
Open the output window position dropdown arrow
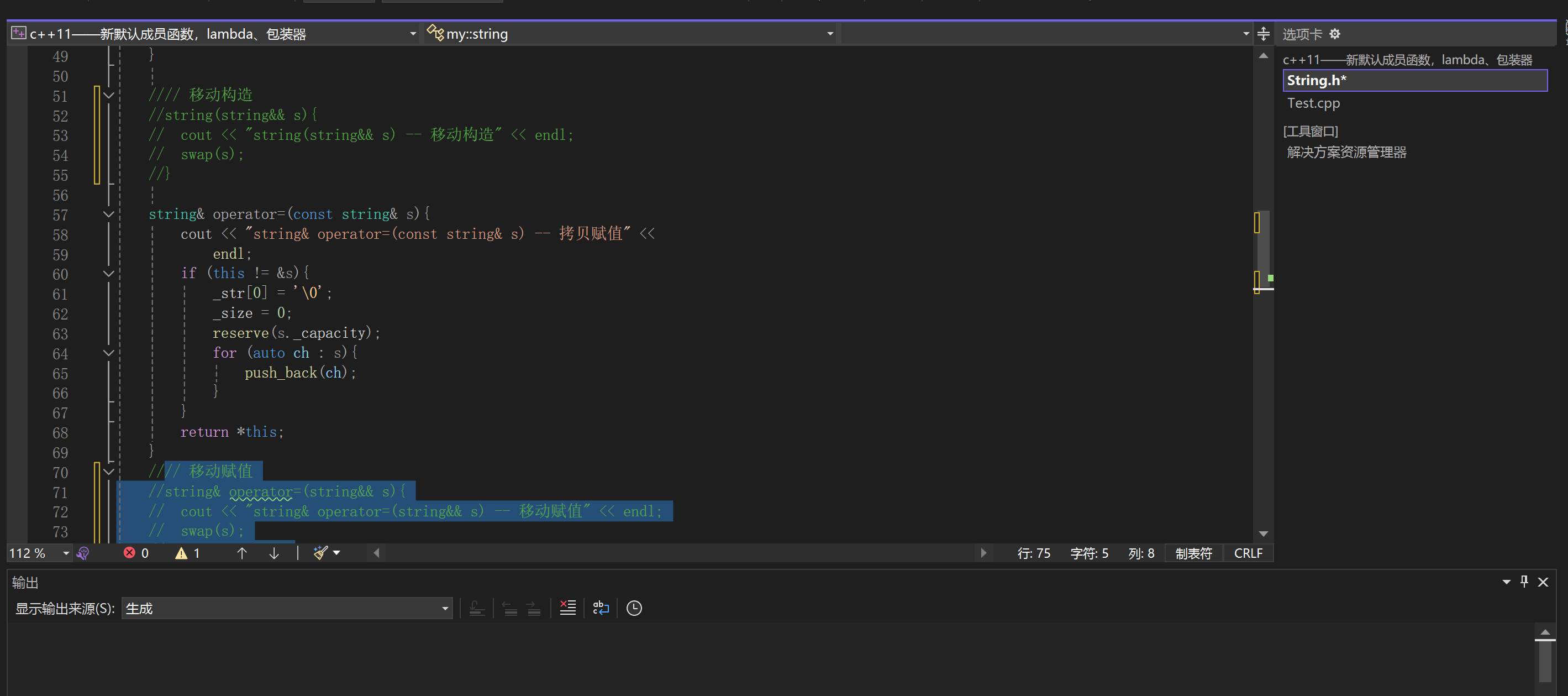click(1506, 582)
